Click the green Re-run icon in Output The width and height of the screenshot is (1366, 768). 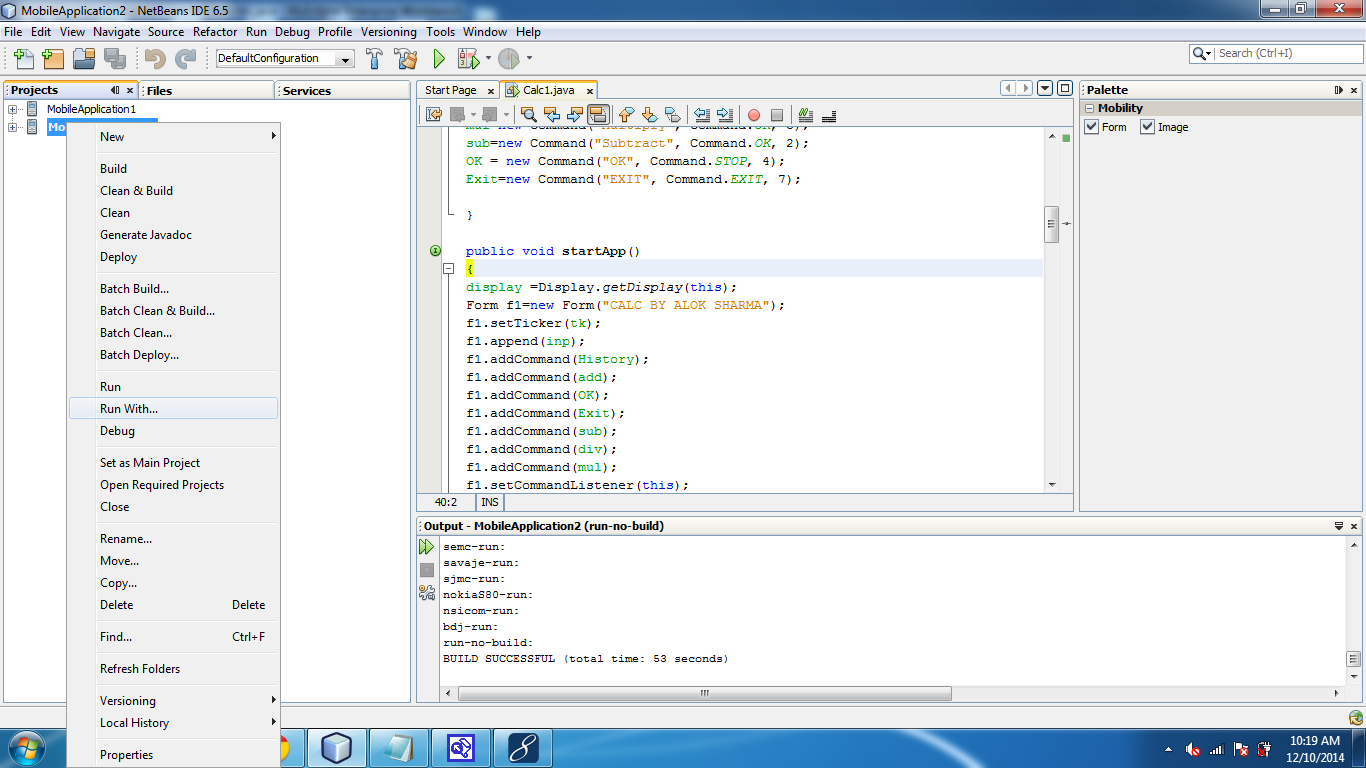click(x=427, y=547)
